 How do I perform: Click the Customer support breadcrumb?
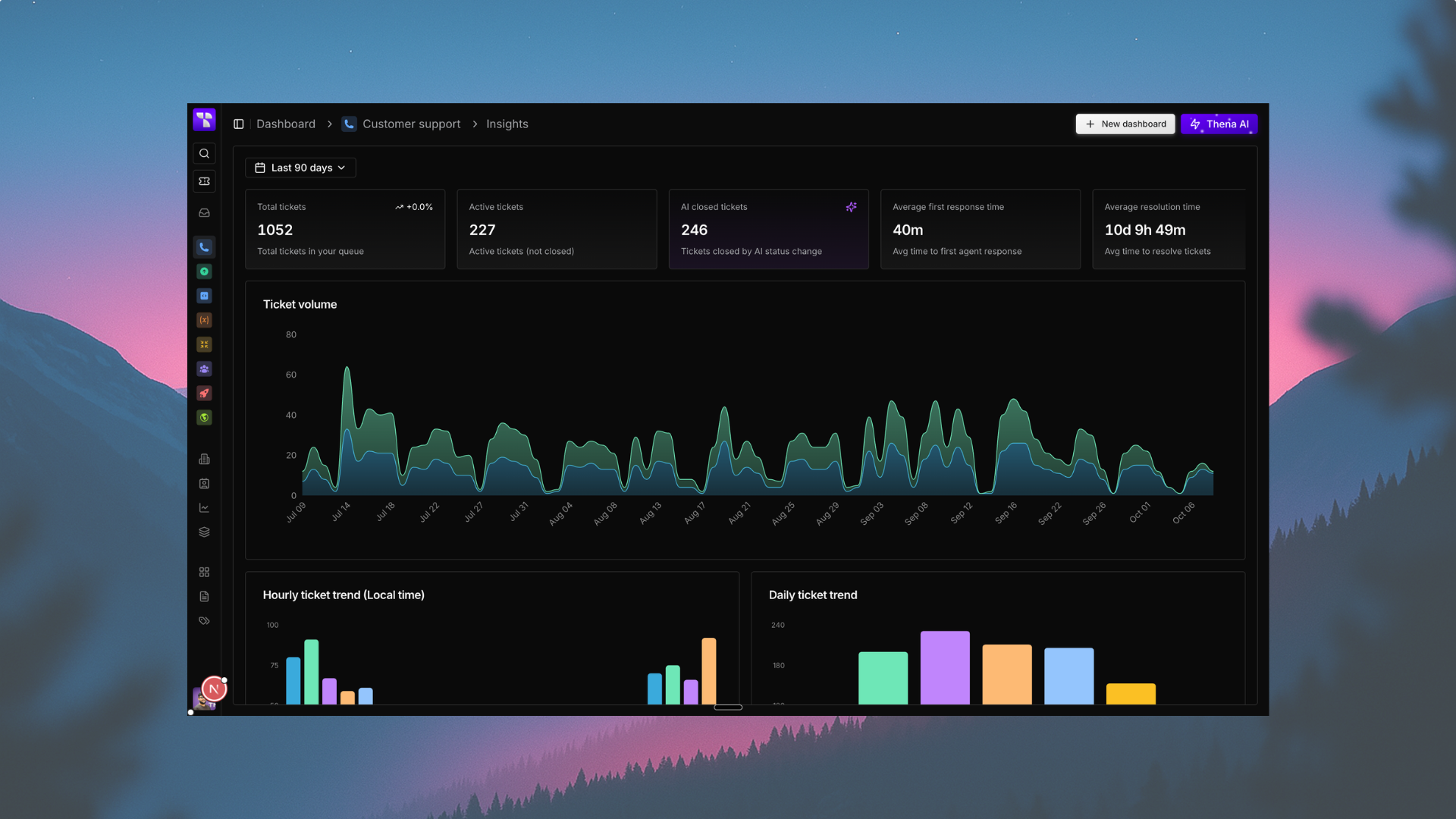(x=411, y=124)
